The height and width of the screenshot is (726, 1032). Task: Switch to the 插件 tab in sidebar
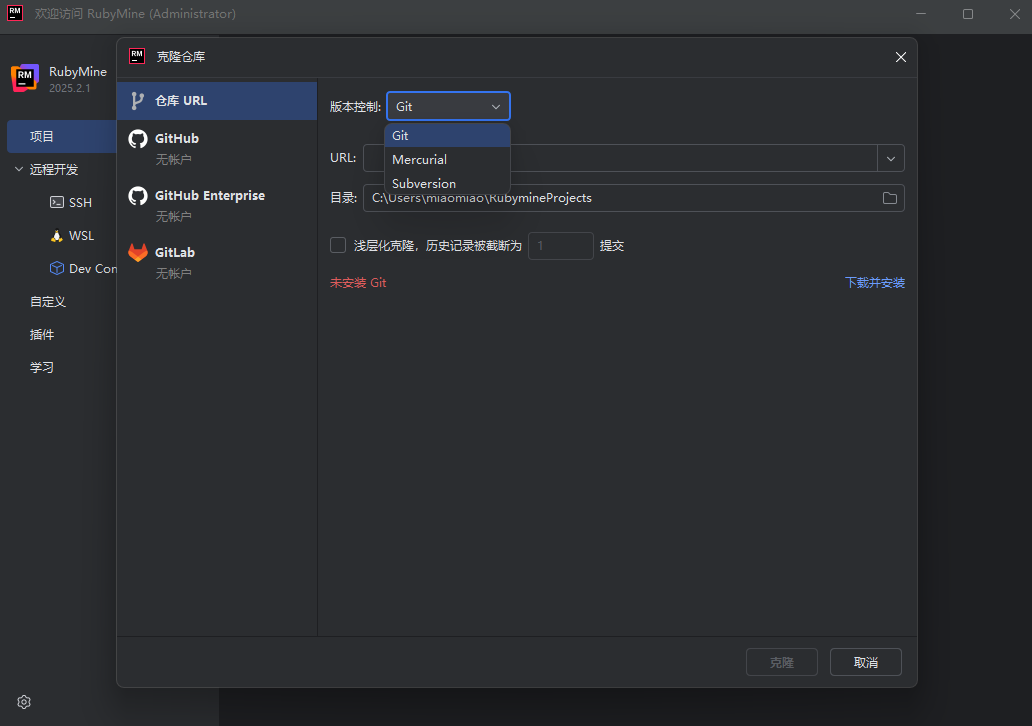pos(42,335)
